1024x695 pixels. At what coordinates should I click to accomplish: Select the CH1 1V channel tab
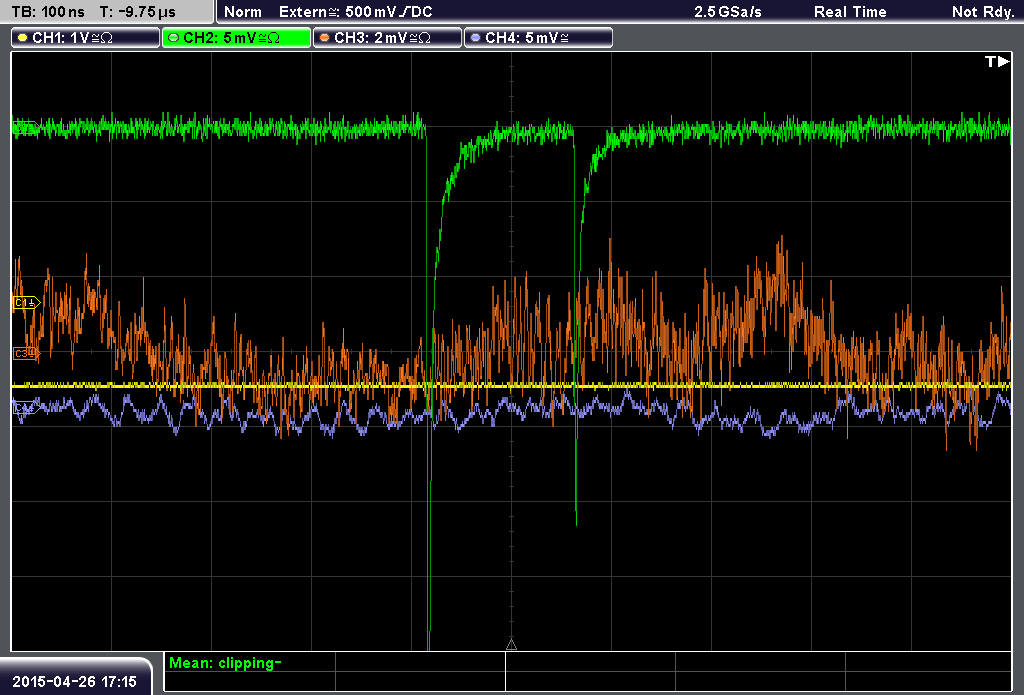tap(86, 38)
